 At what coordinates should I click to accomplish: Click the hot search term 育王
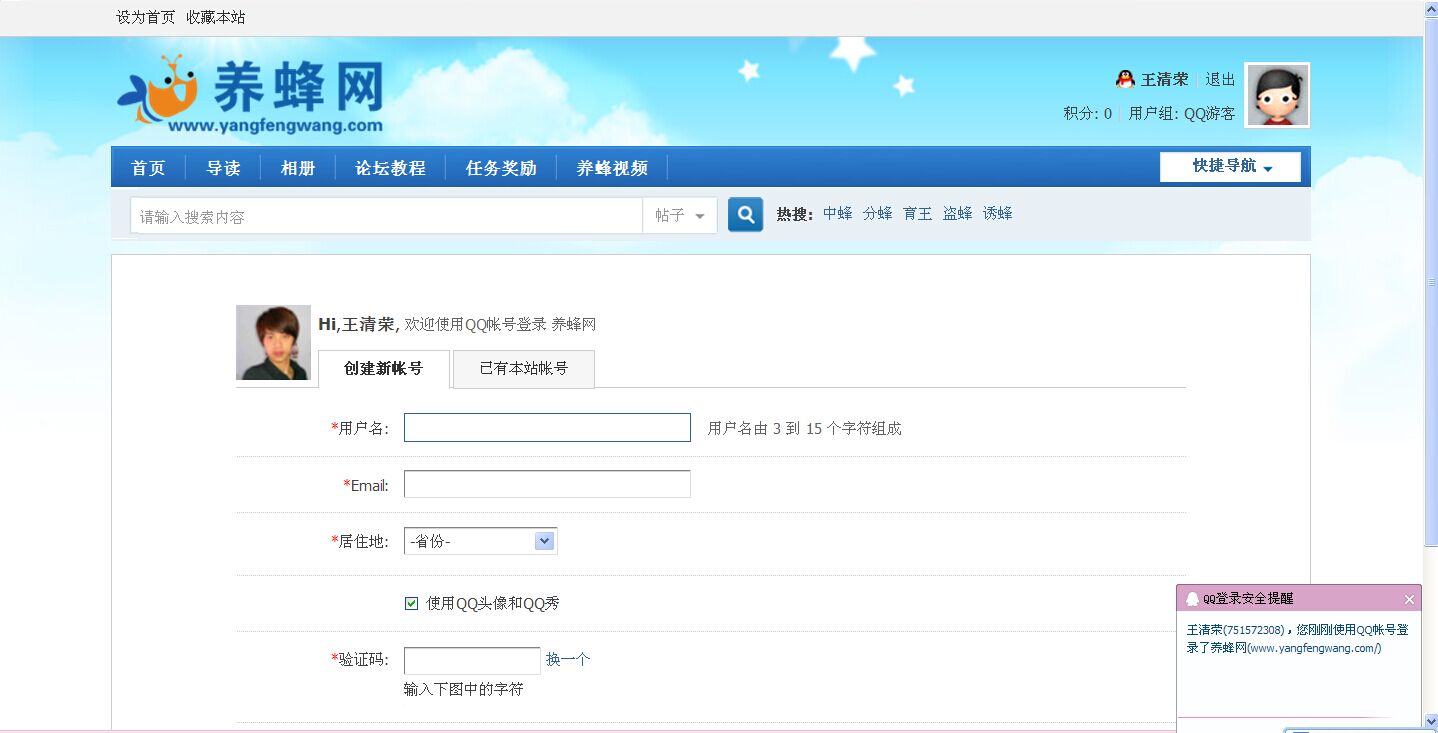pos(918,214)
